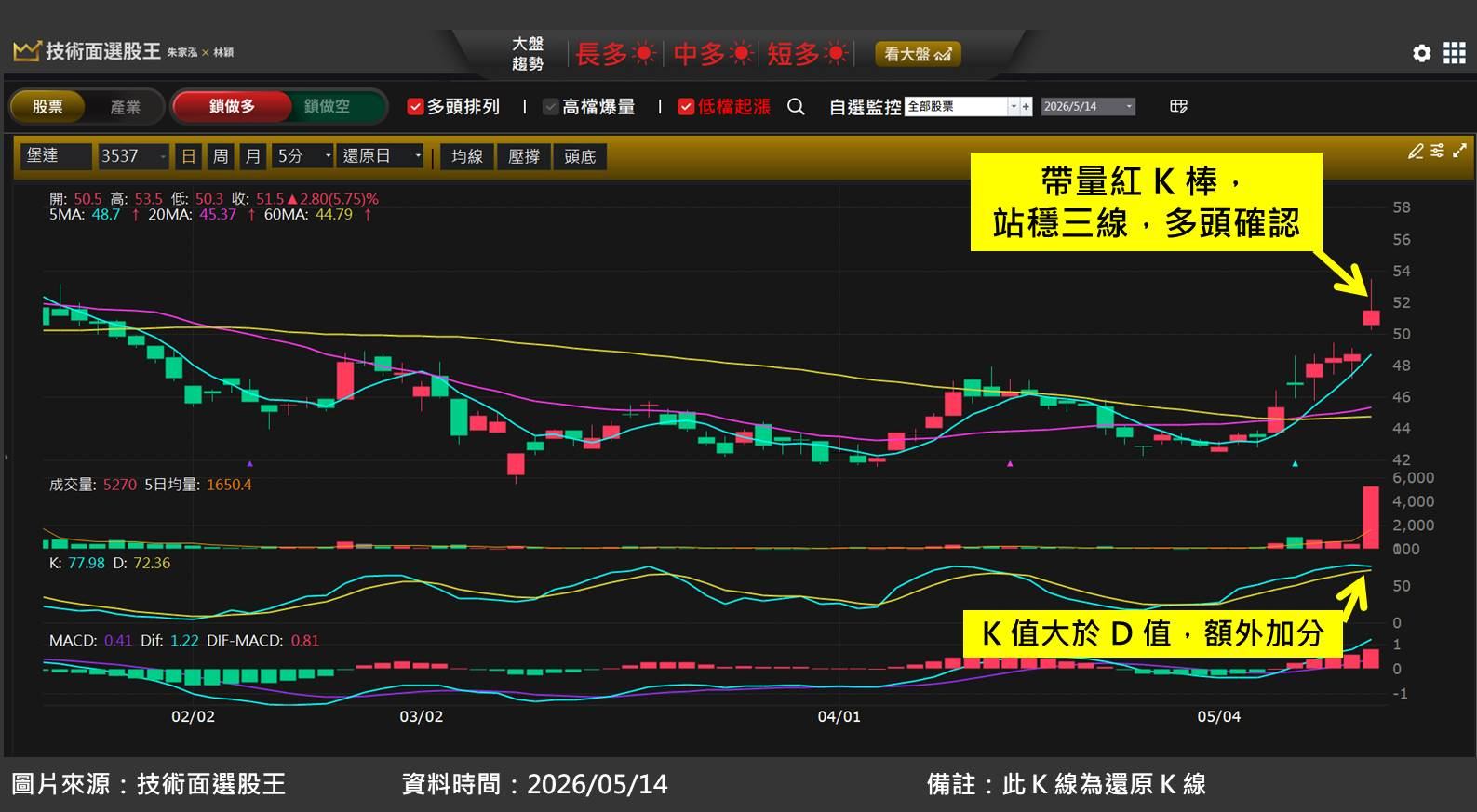
Task: Click the 看大盤 button
Action: pyautogui.click(x=917, y=54)
